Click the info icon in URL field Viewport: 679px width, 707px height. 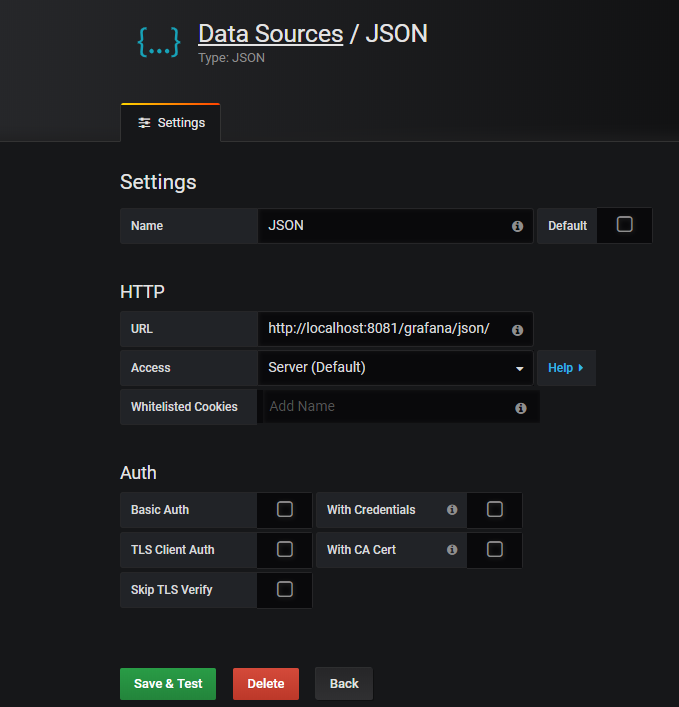coord(517,330)
